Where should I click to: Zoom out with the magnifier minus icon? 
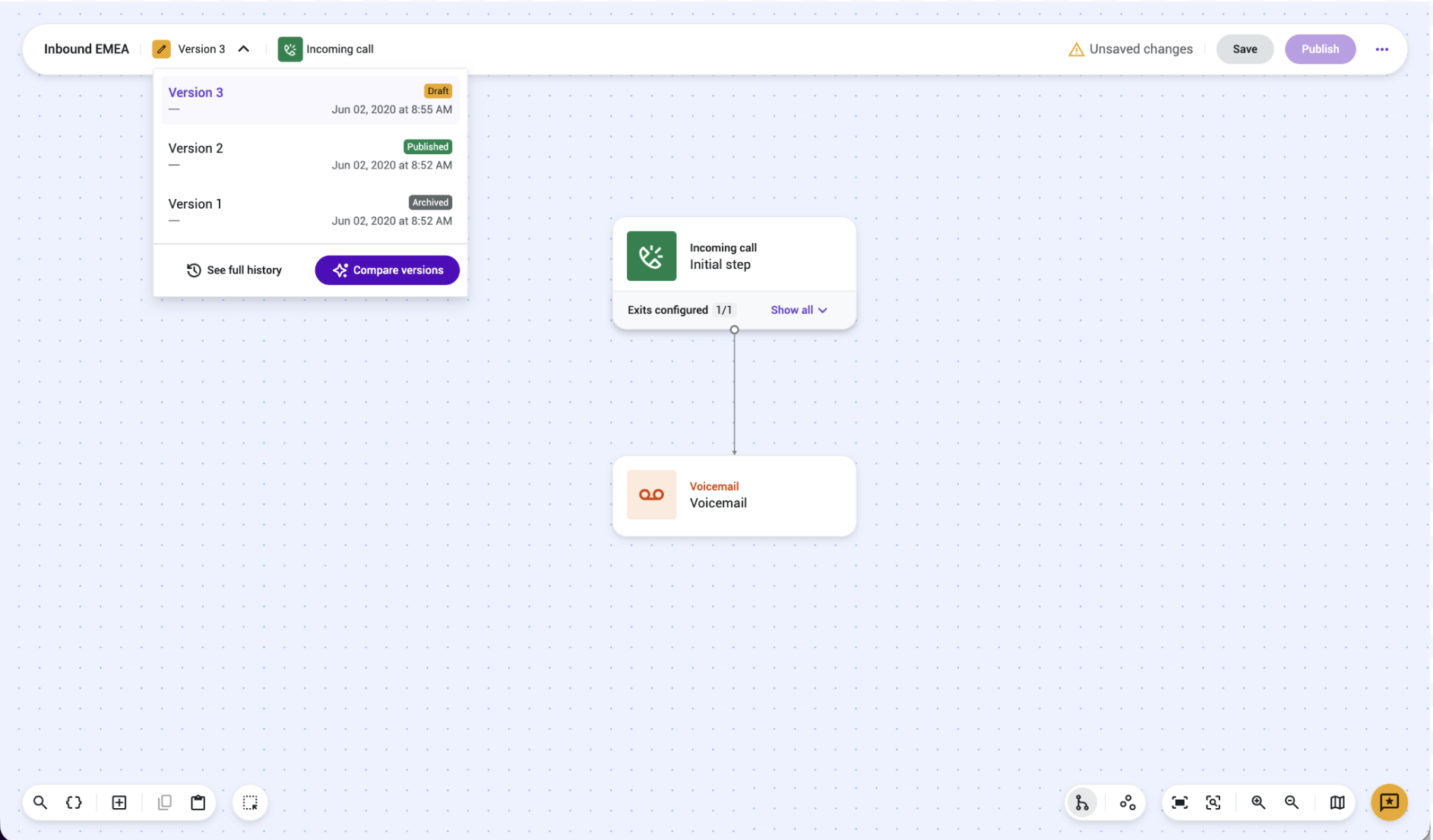click(1292, 802)
